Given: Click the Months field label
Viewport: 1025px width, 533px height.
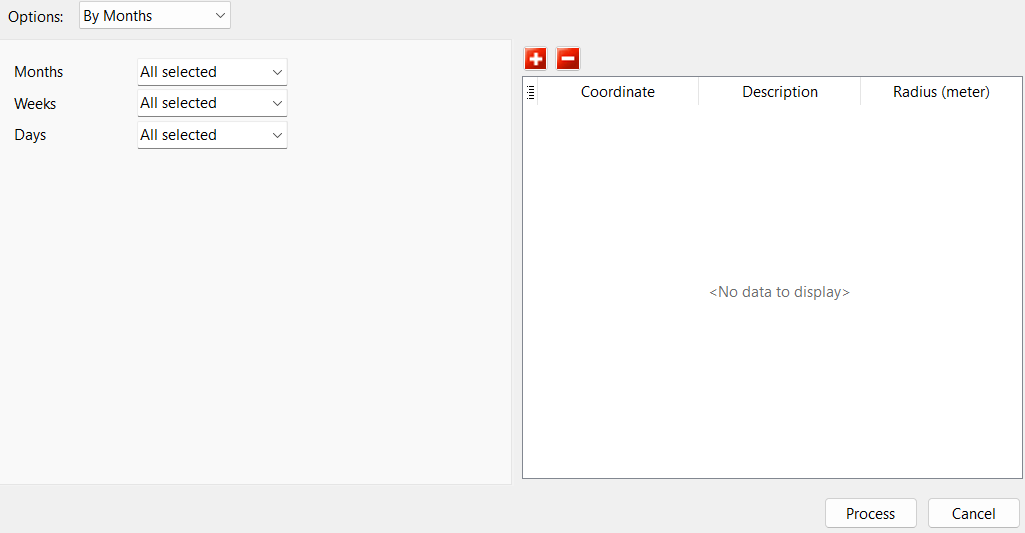Looking at the screenshot, I should pyautogui.click(x=39, y=72).
